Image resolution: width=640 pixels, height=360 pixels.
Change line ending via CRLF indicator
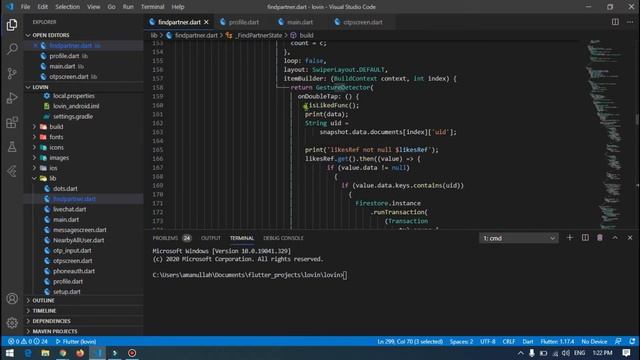(x=509, y=341)
